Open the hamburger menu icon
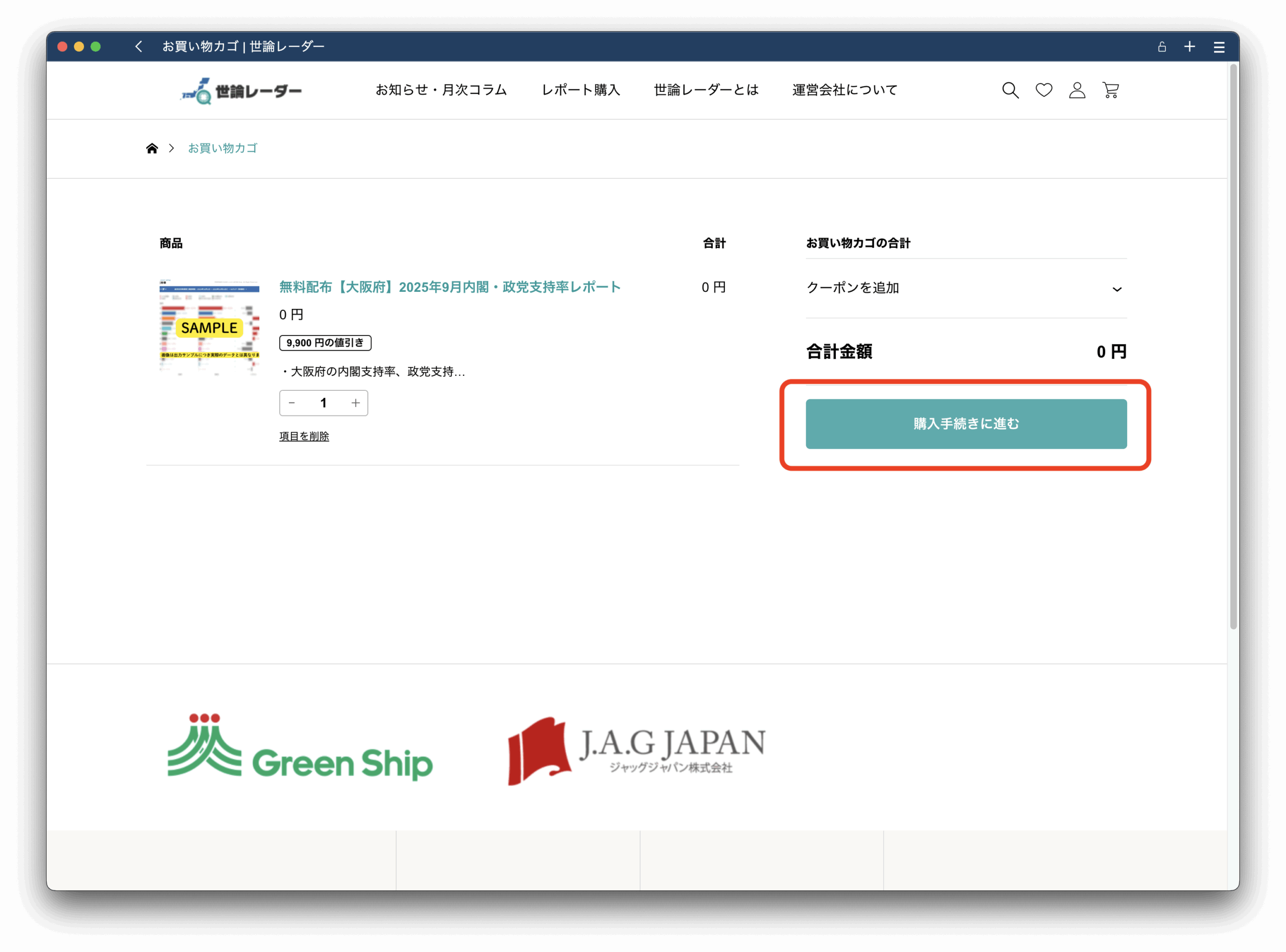1286x952 pixels. pos(1219,47)
